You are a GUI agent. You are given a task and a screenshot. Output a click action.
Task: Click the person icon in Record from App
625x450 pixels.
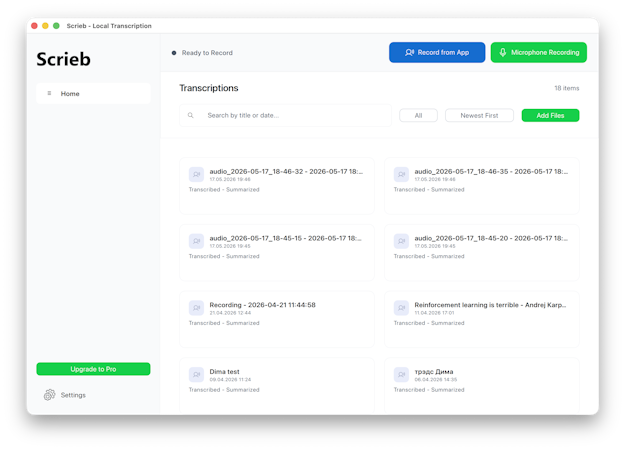click(409, 52)
